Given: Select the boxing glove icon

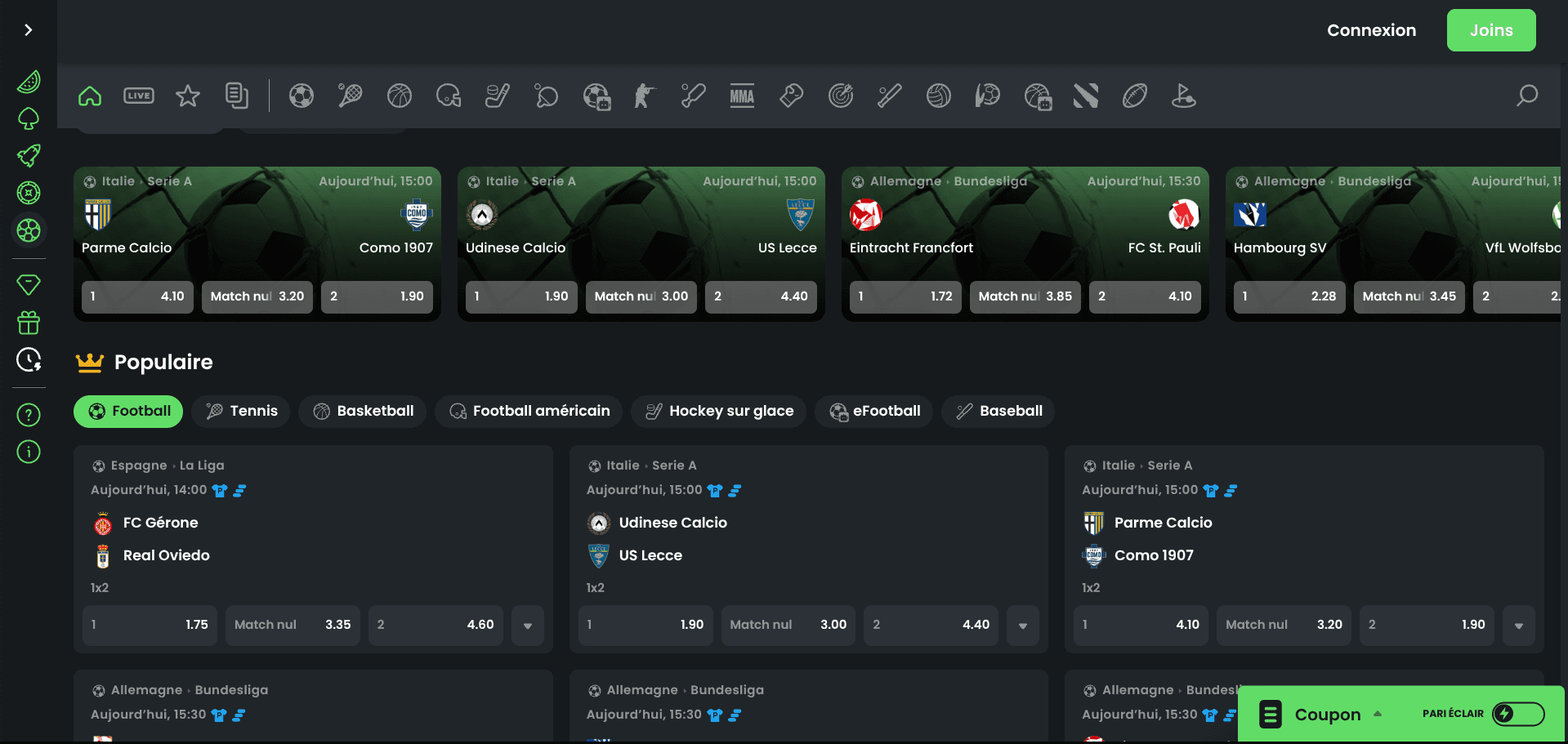Looking at the screenshot, I should point(792,96).
